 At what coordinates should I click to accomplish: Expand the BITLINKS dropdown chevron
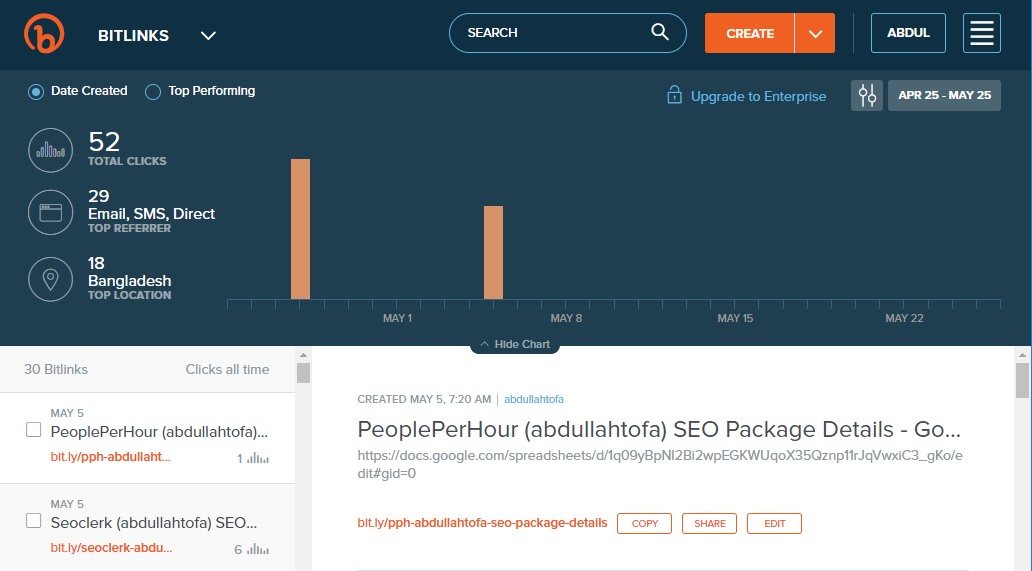[208, 36]
